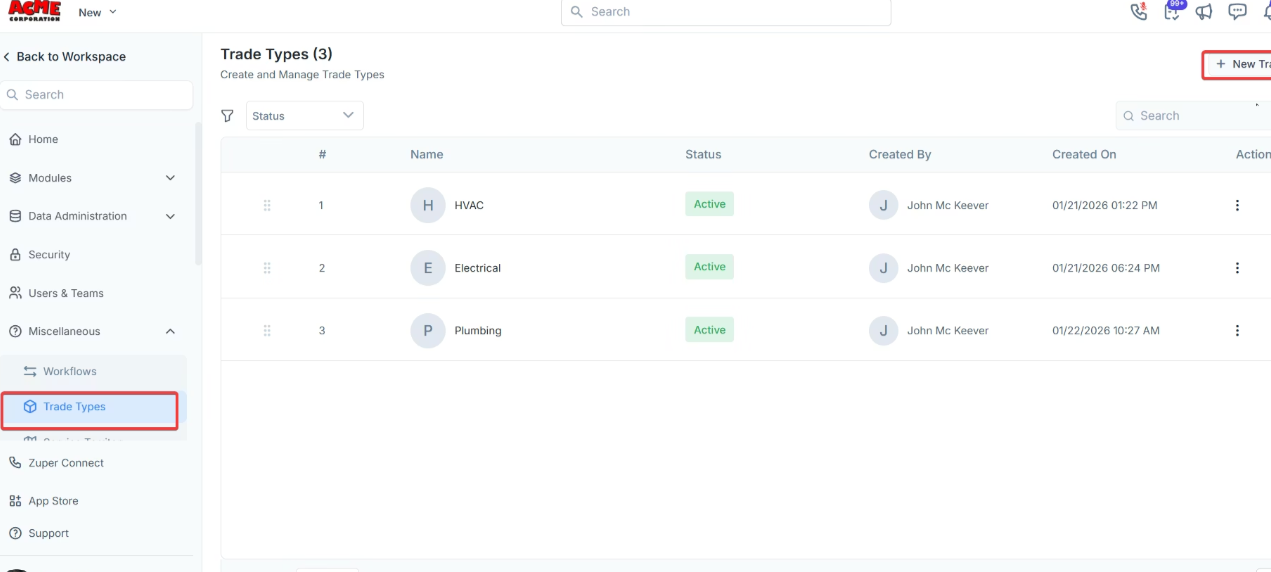
Task: Open Zuper Connect from sidebar
Action: 66,463
